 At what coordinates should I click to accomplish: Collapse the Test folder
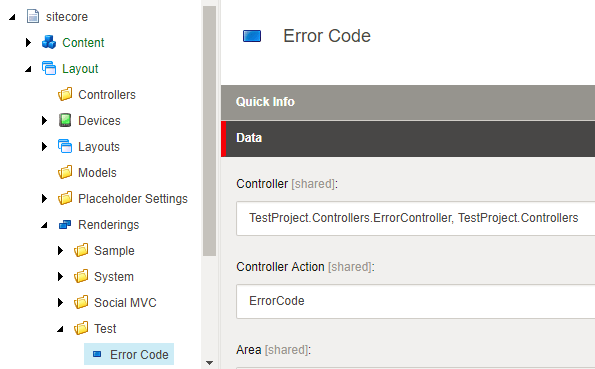[x=60, y=329]
